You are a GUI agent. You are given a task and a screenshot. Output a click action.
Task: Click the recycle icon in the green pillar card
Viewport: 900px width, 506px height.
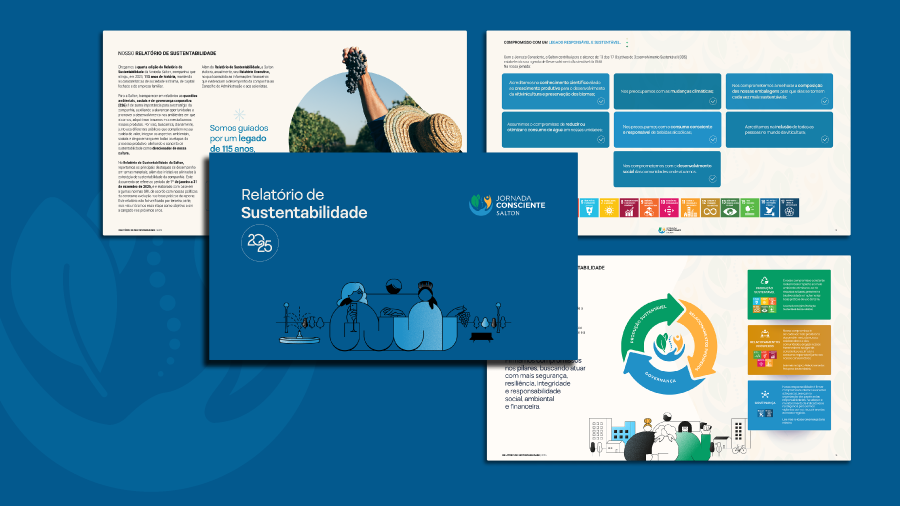pyautogui.click(x=763, y=279)
